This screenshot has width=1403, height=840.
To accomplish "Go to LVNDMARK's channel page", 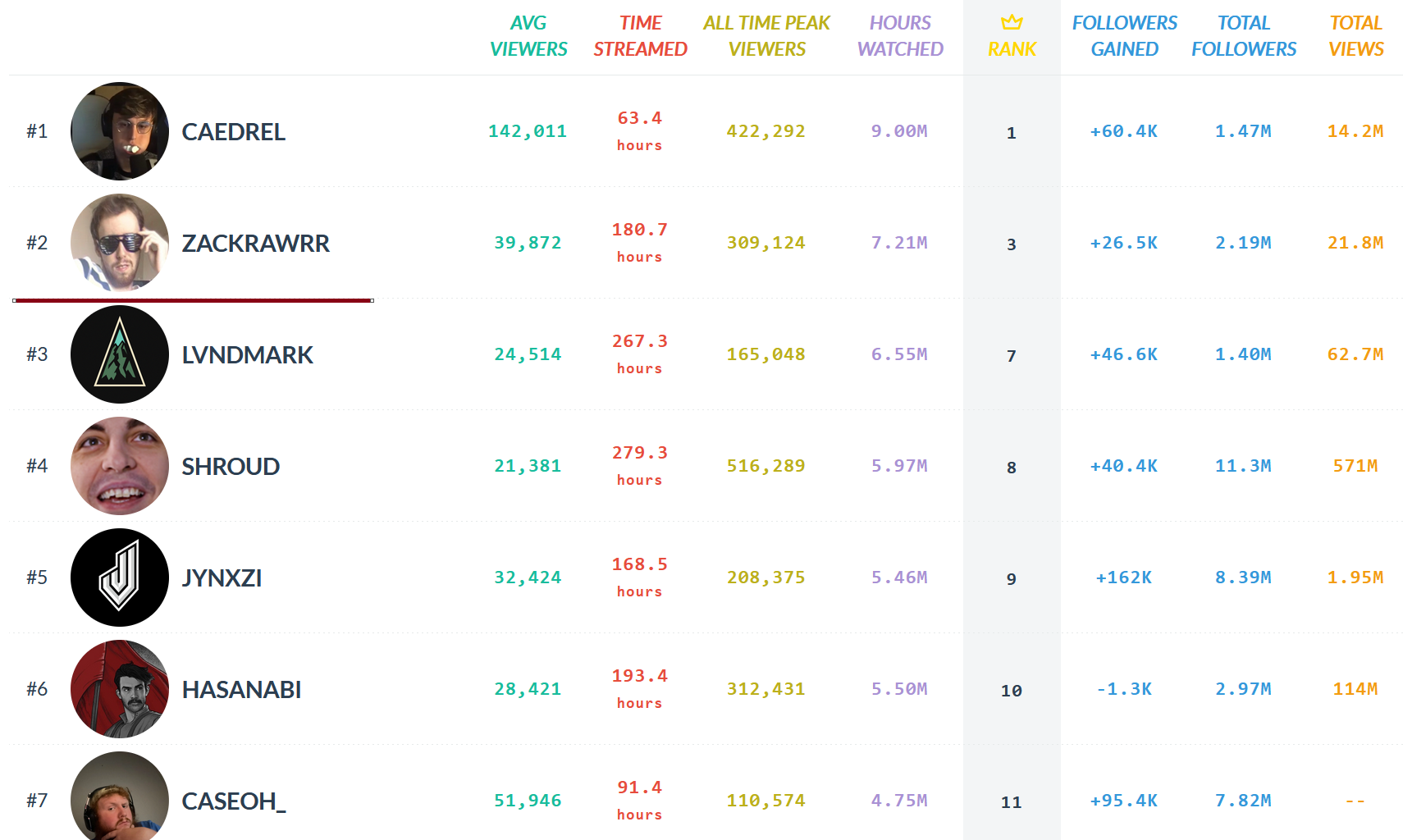I will click(248, 355).
